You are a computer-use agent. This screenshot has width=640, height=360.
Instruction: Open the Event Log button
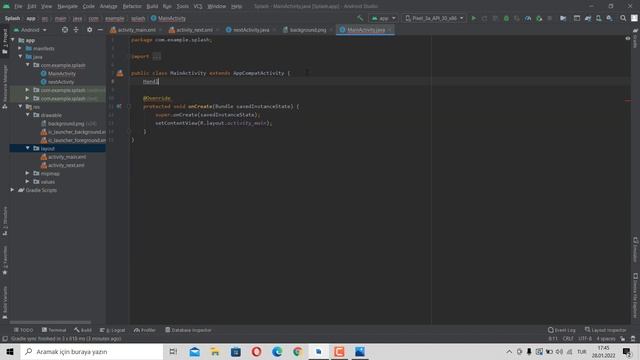(562, 330)
